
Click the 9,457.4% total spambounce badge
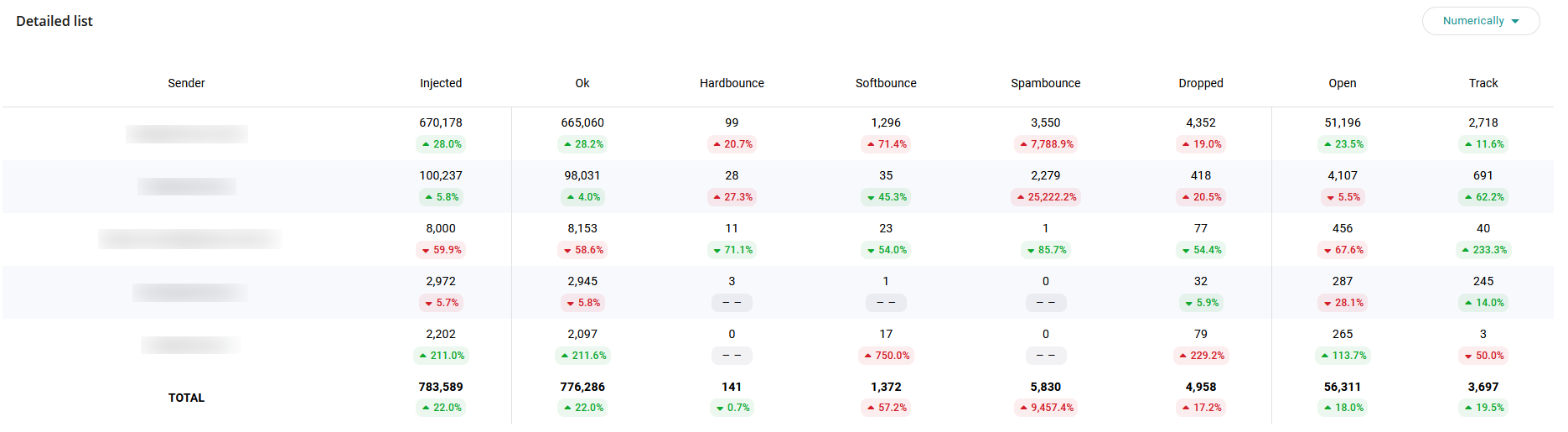pos(1045,408)
